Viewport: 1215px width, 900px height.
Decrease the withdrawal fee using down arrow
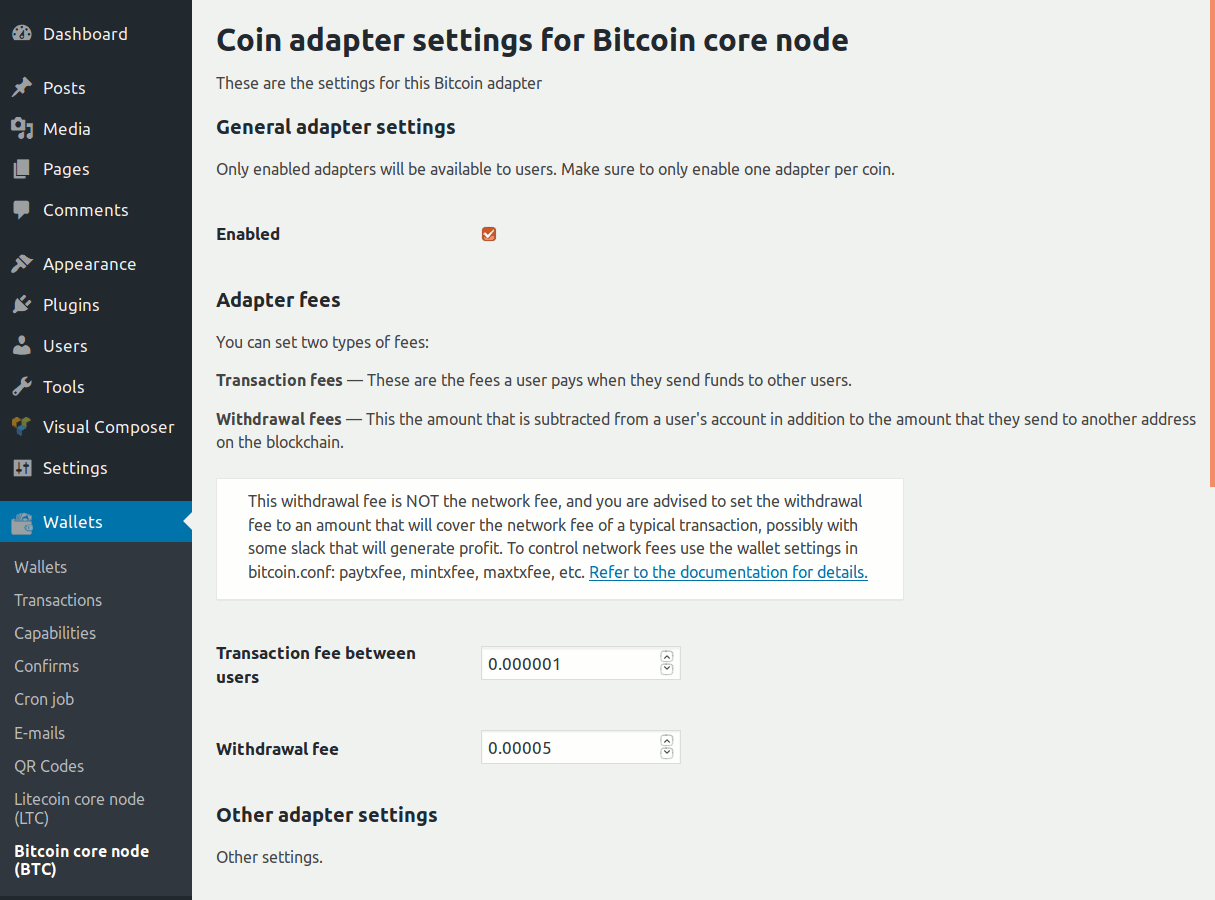coord(667,753)
